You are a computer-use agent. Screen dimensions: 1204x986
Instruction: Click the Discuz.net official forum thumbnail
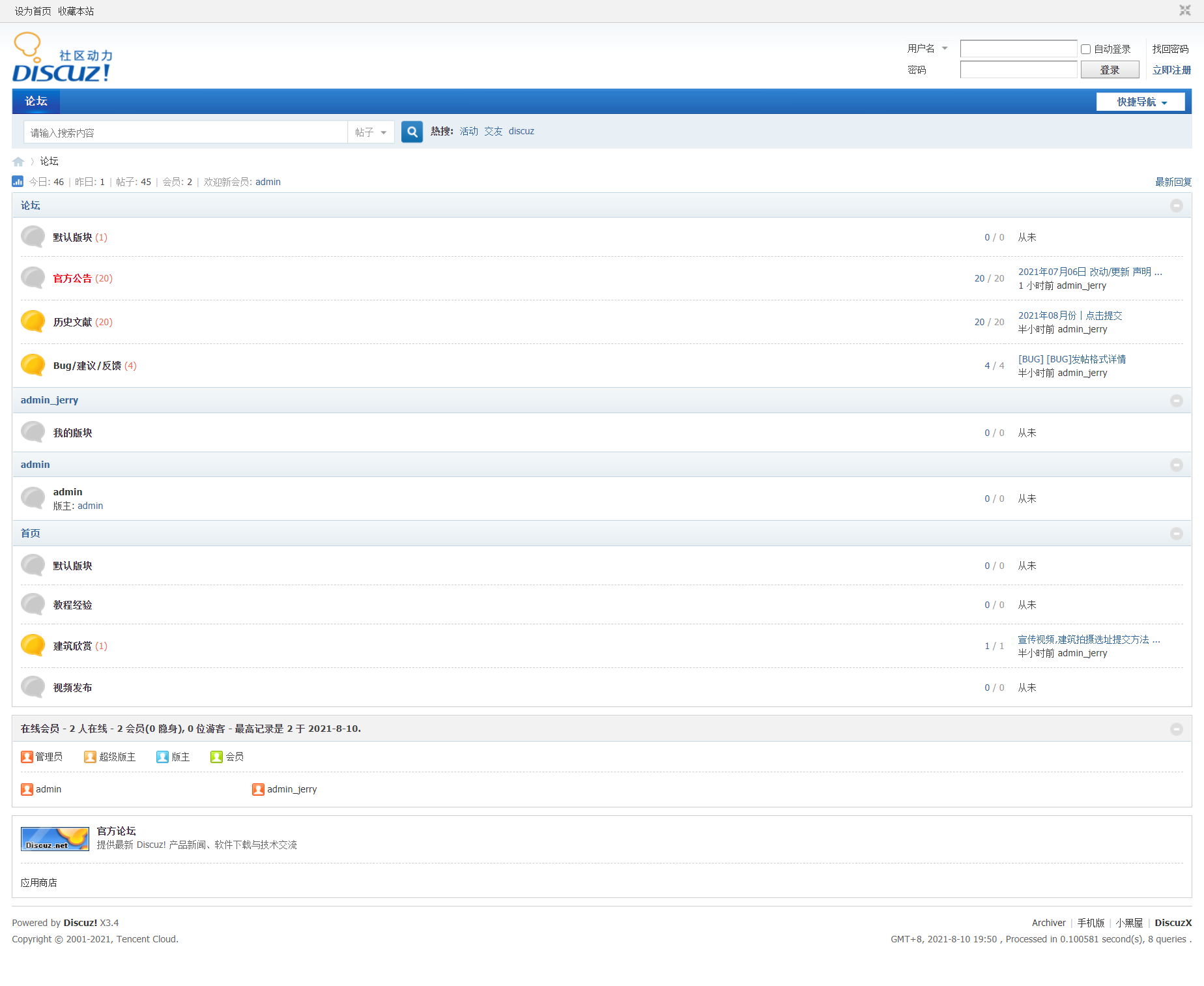click(x=55, y=839)
